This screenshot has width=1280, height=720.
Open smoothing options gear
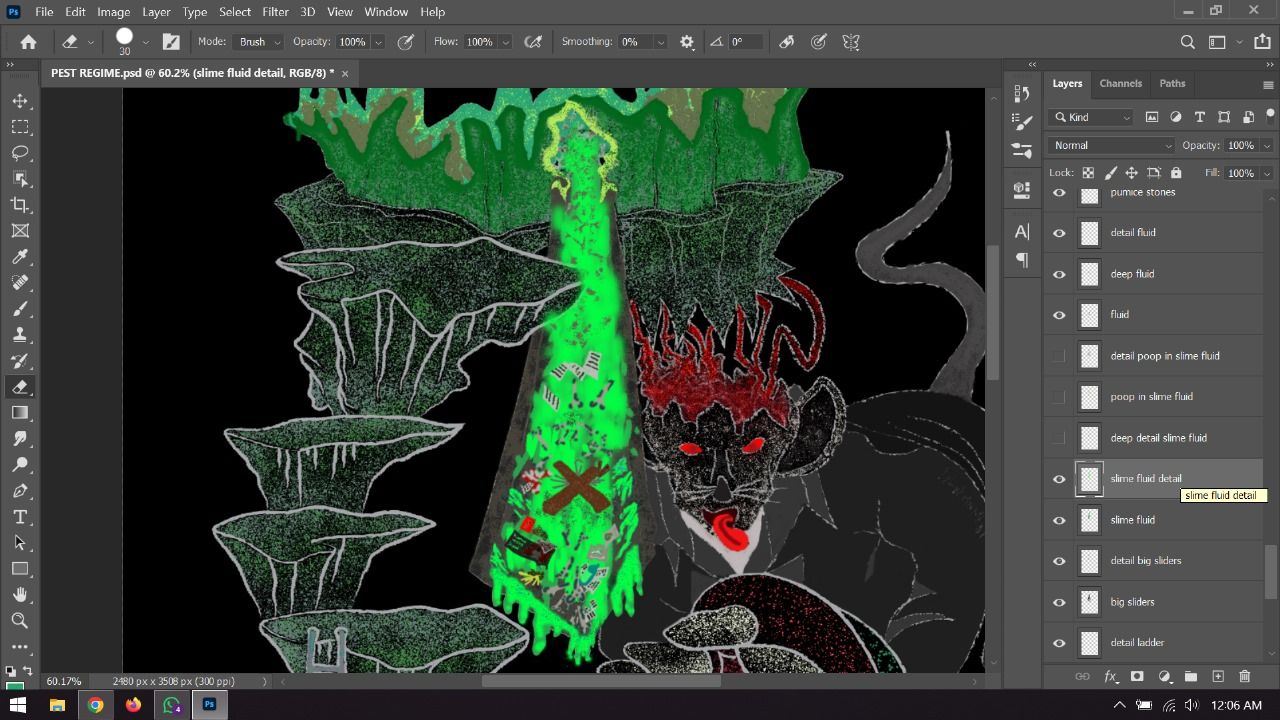tap(687, 42)
